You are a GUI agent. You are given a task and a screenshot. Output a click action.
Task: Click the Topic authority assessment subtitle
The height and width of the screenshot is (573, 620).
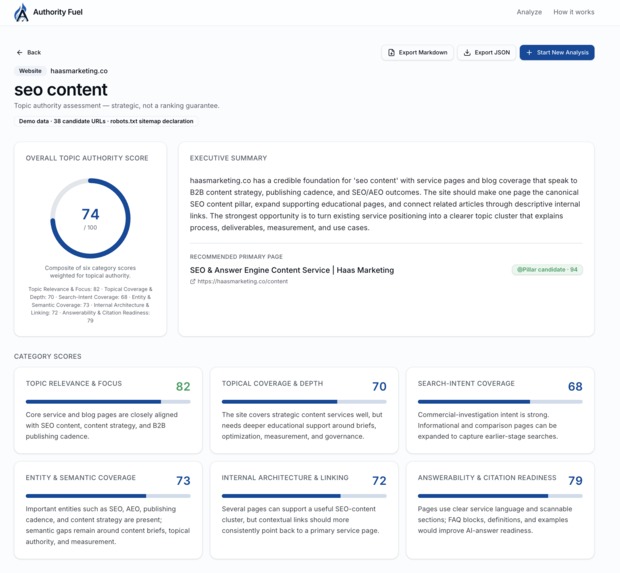tap(117, 106)
